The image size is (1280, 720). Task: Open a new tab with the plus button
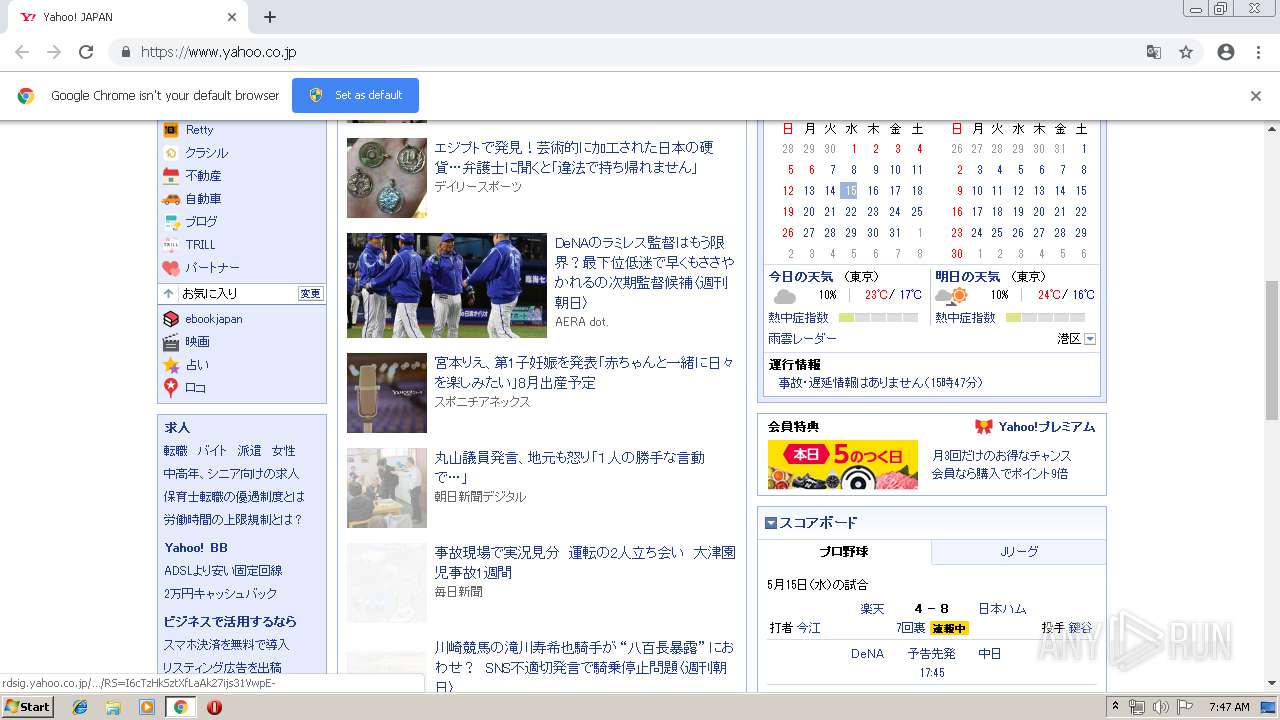(x=270, y=17)
